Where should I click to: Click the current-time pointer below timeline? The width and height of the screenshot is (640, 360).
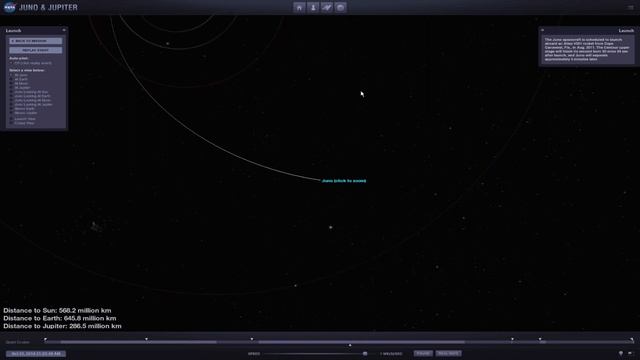[350, 346]
